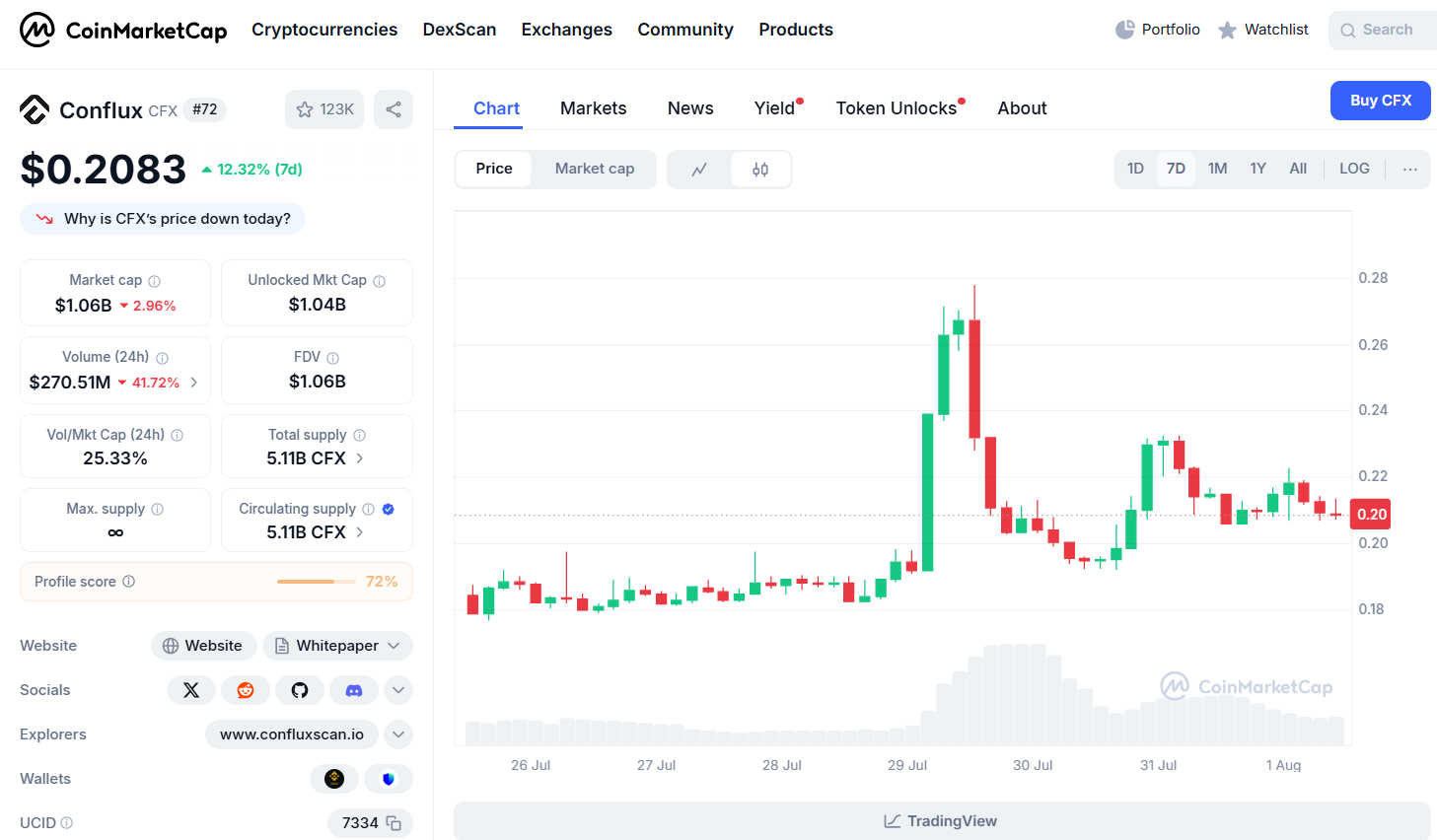
Task: Click the Market cap info icon
Action: (x=154, y=281)
